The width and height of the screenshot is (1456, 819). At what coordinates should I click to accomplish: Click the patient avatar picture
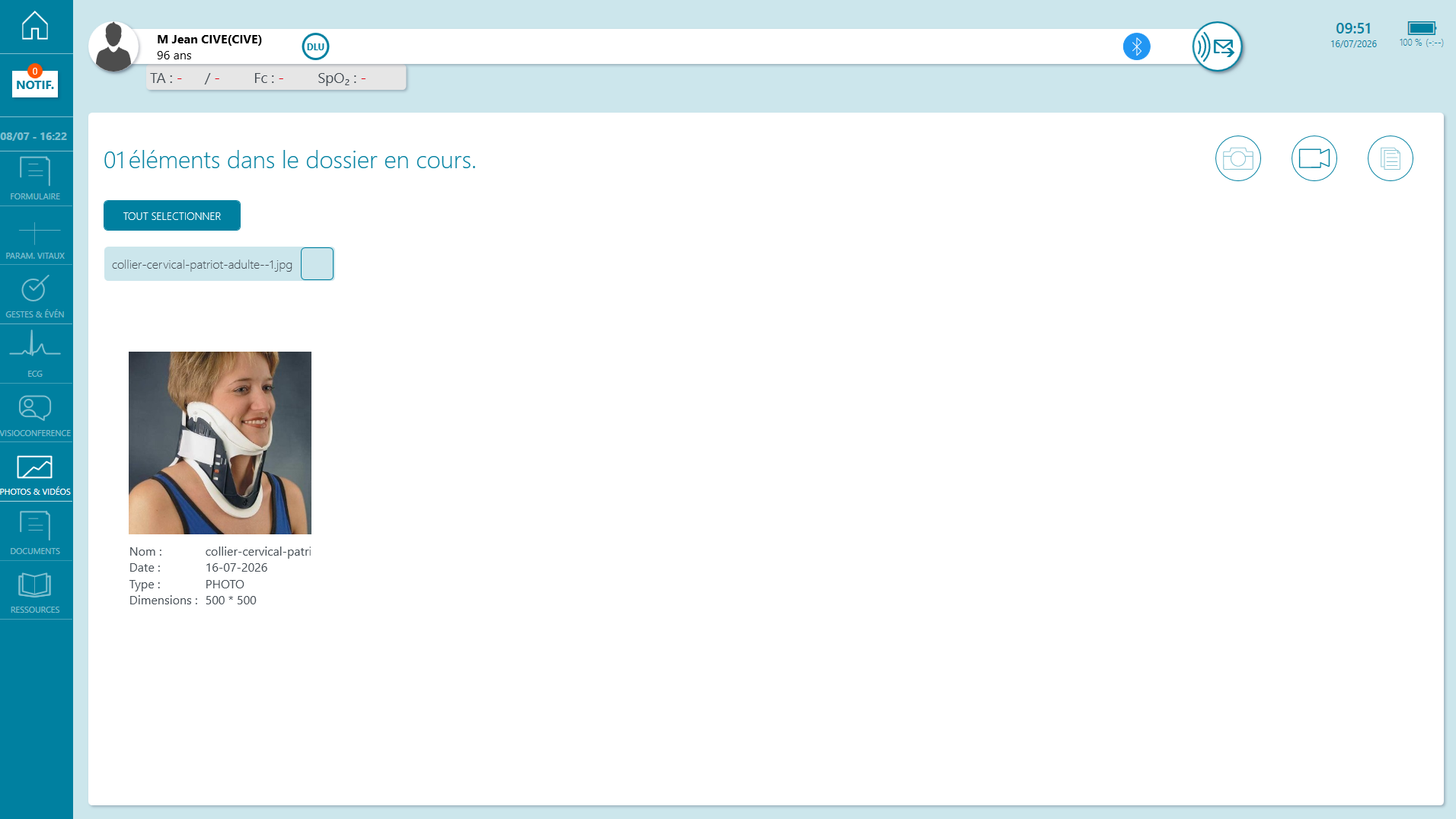(113, 46)
